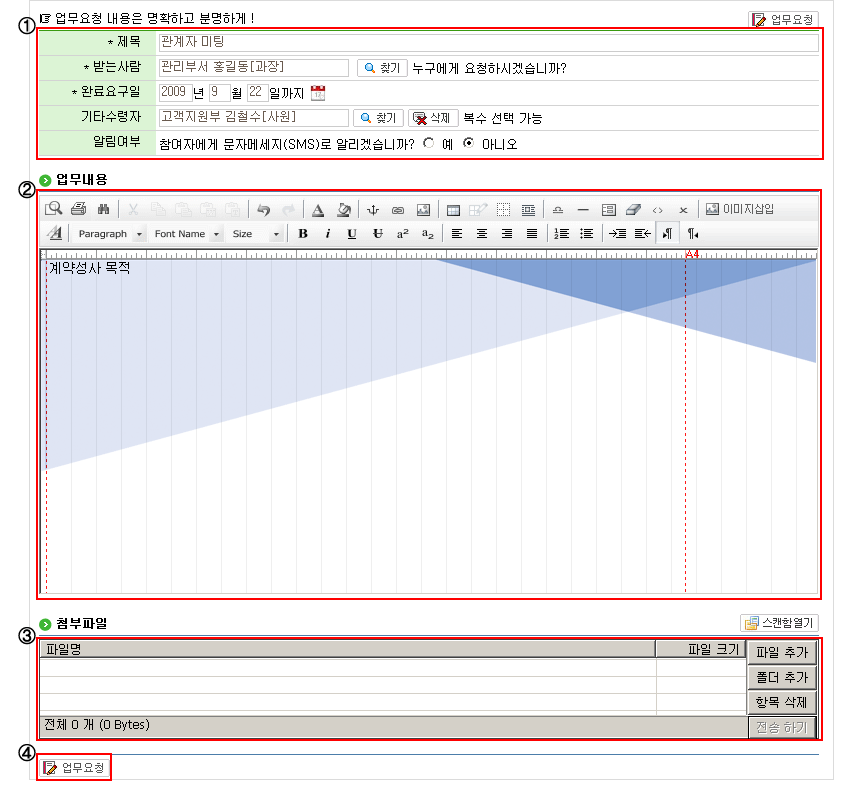Viewport: 858px width, 786px height.
Task: Click the 파일 추가 button
Action: 782,653
